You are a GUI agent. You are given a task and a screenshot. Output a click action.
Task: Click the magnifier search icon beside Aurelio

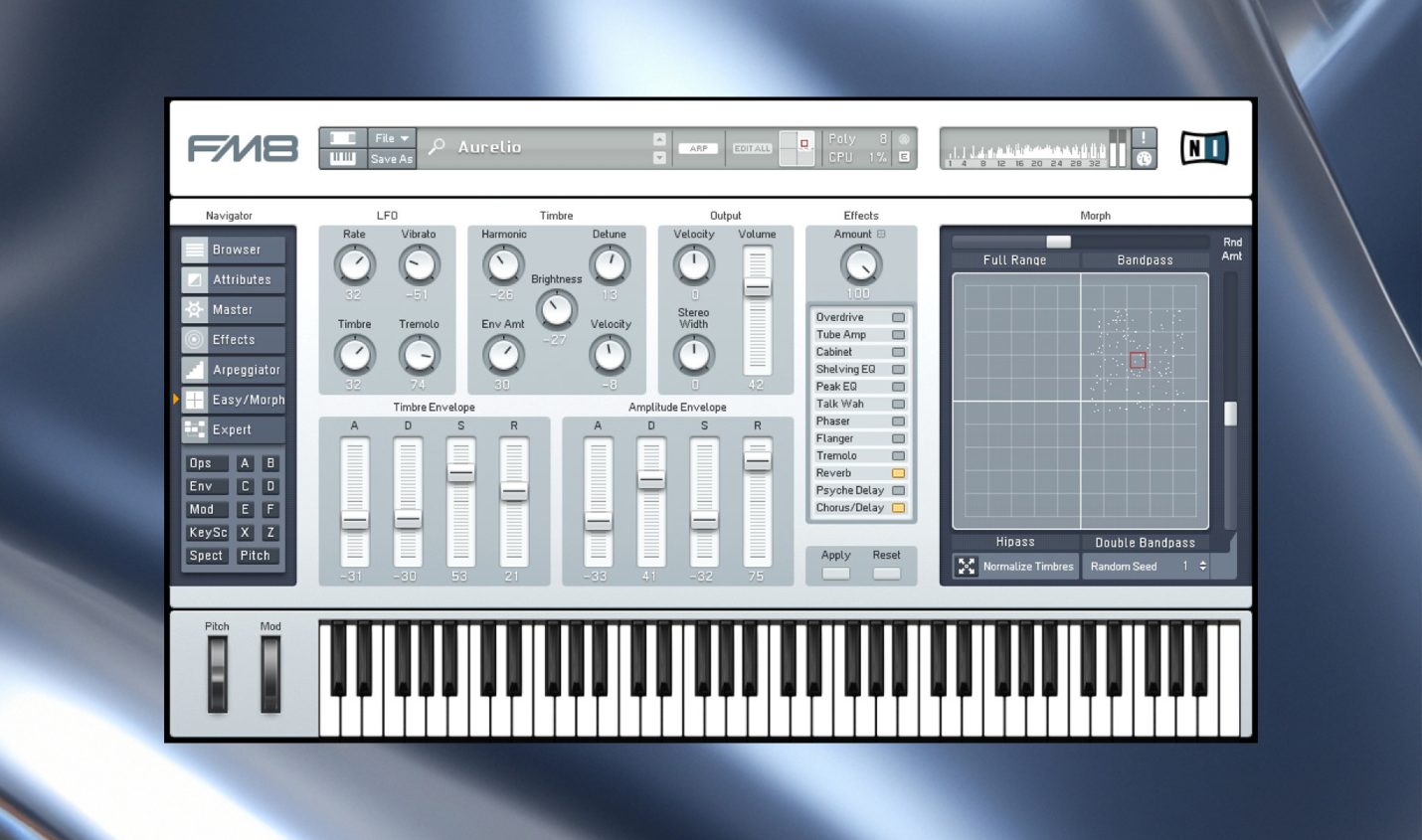[x=437, y=147]
